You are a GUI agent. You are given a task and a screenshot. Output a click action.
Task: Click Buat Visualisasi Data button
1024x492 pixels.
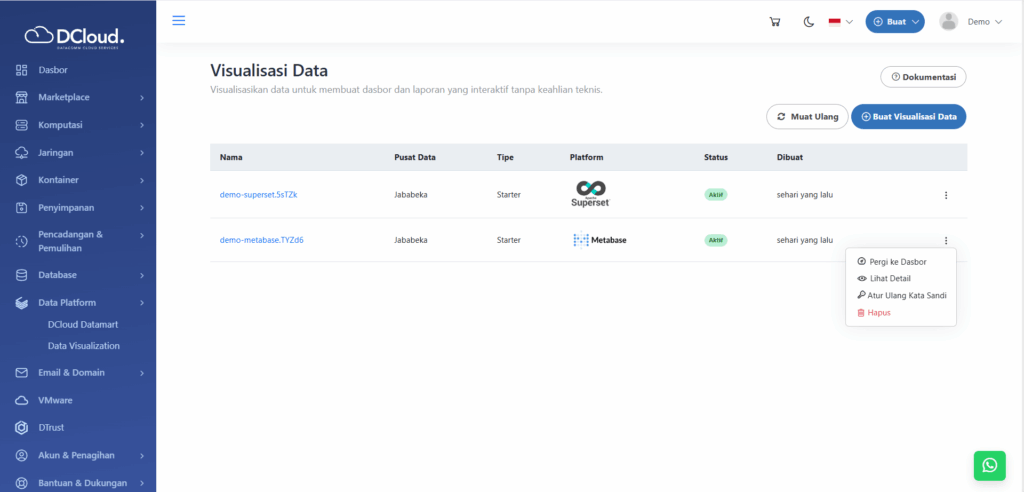[908, 117]
